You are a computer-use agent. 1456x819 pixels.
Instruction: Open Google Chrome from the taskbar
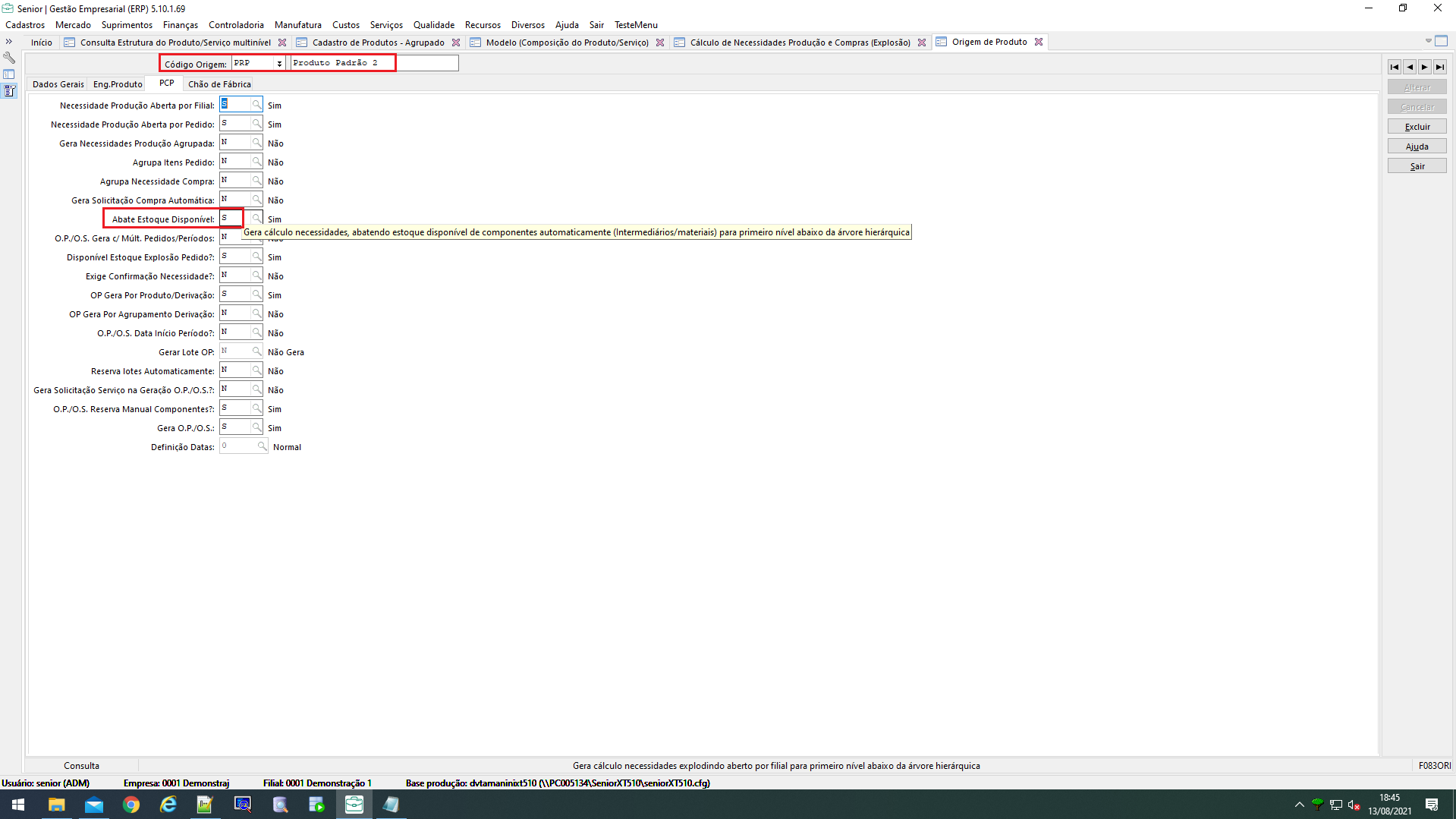point(131,805)
